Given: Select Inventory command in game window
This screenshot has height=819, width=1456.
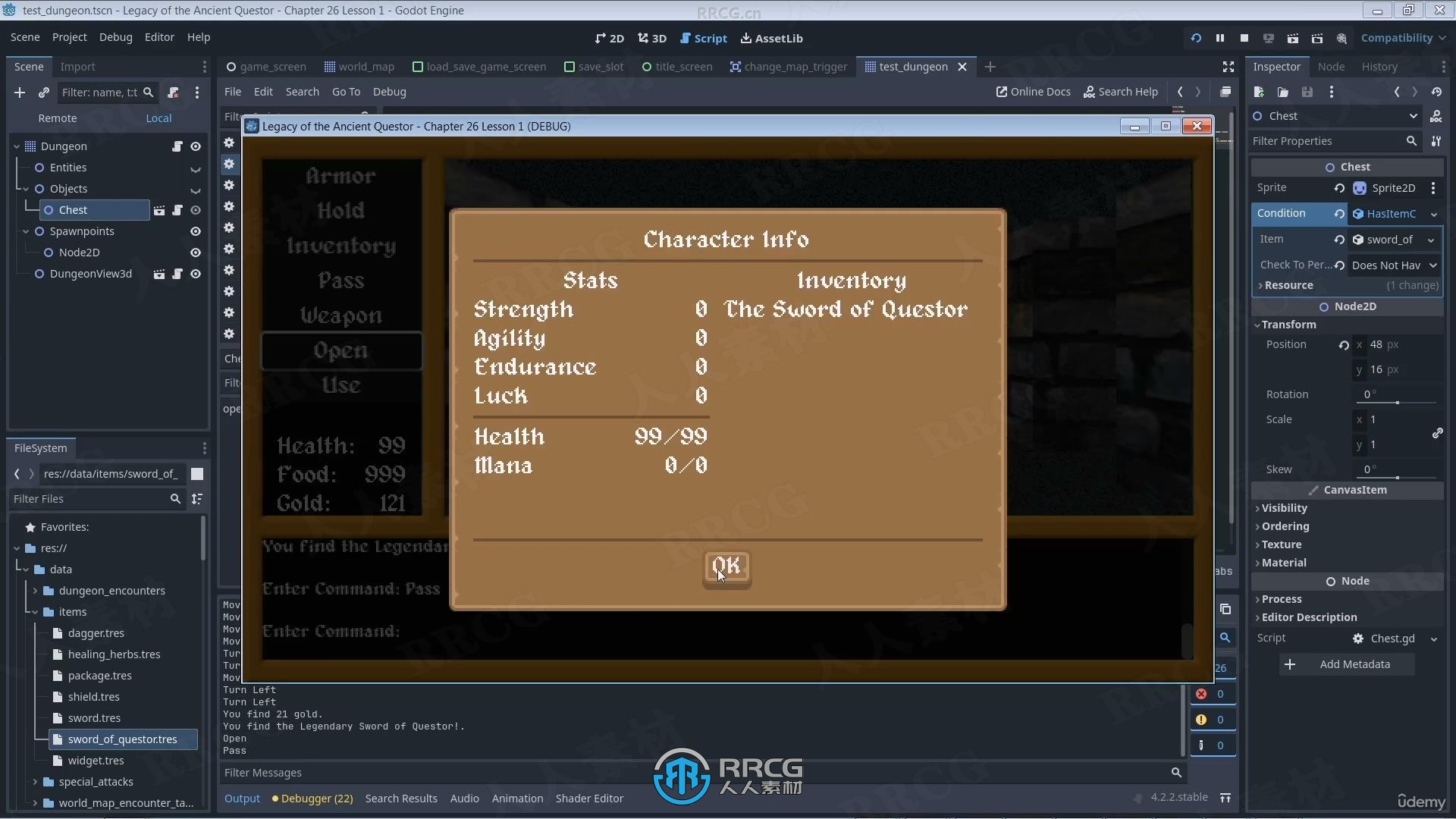Looking at the screenshot, I should (341, 246).
